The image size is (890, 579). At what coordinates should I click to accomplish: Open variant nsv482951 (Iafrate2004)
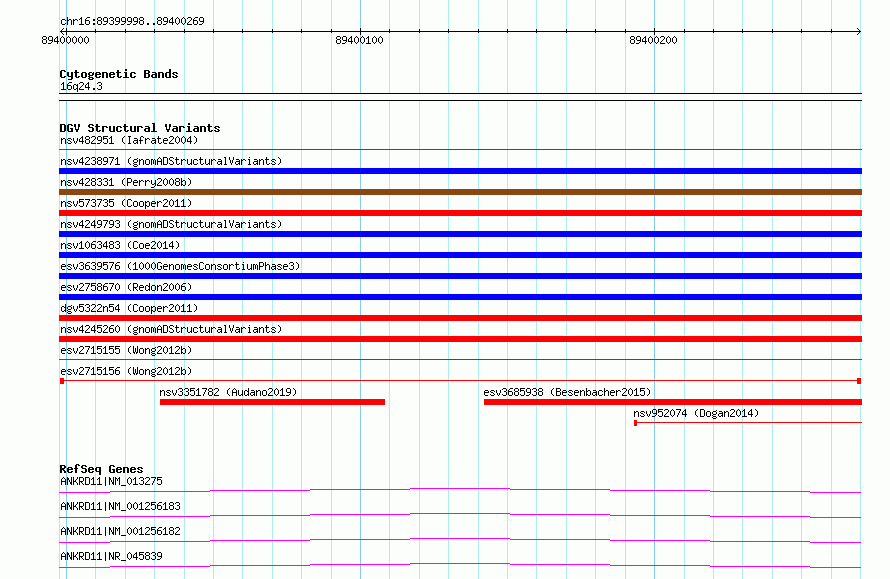[129, 140]
